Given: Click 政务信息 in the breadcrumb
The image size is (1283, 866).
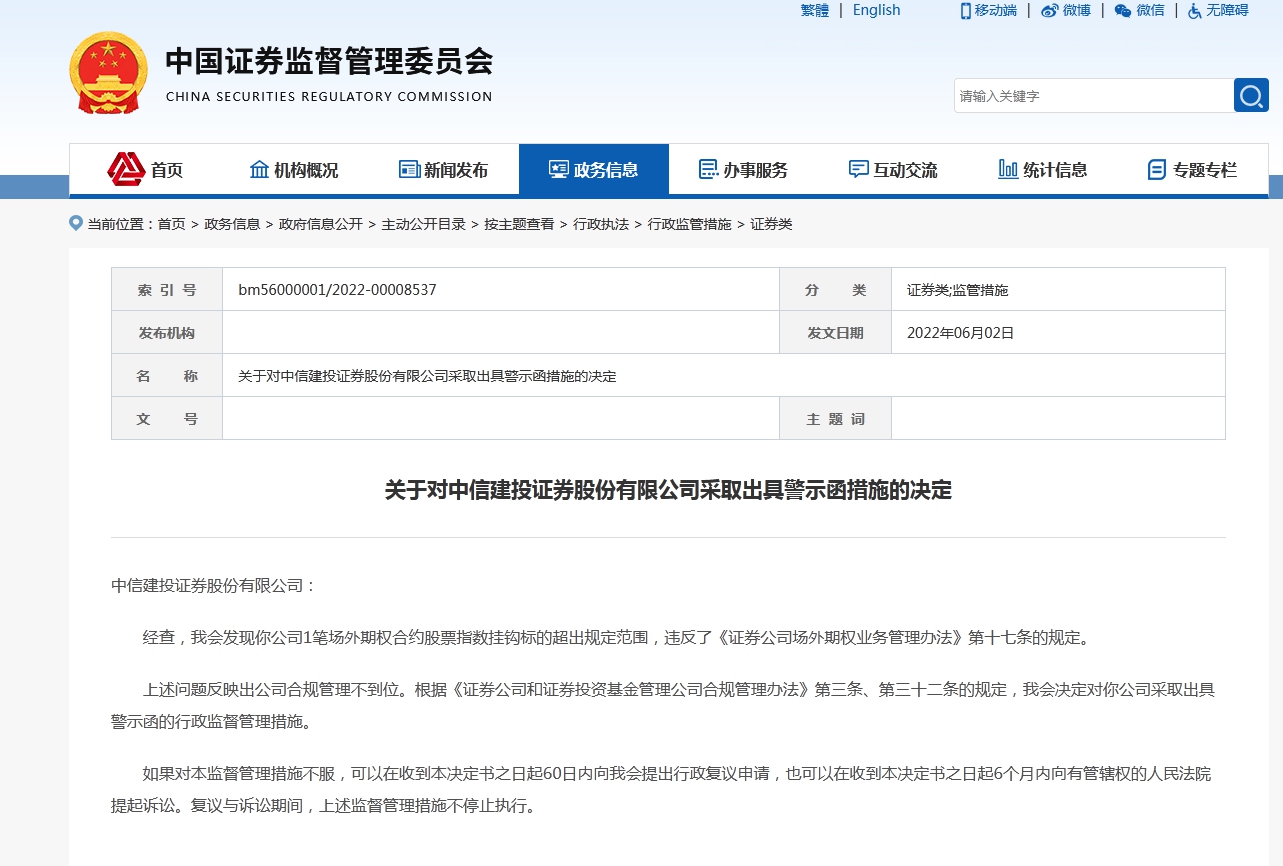Looking at the screenshot, I should [x=232, y=224].
